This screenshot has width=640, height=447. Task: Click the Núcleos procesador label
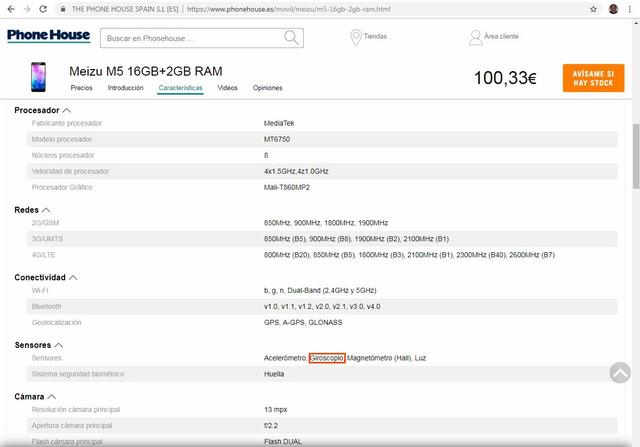tap(63, 155)
